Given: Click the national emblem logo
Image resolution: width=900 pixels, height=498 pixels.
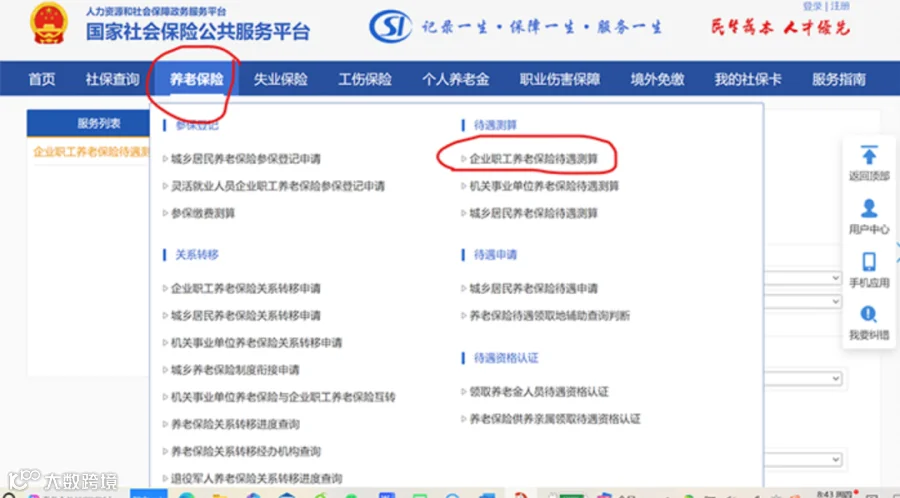Looking at the screenshot, I should [49, 23].
